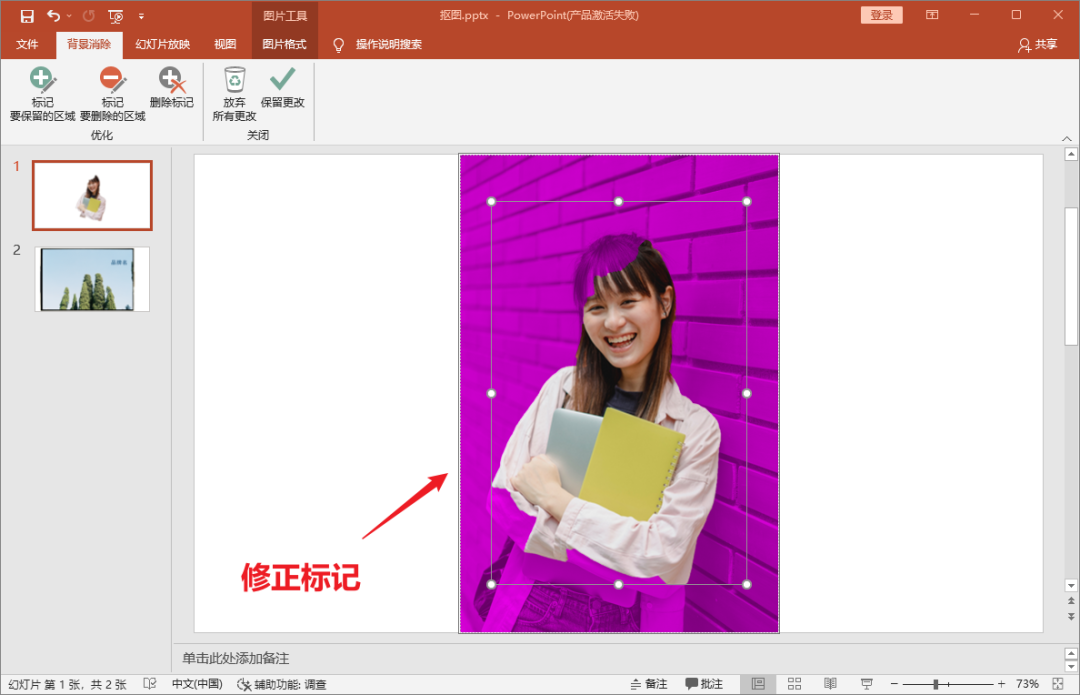Click fit slide to current window icon
Viewport: 1080px width, 695px height.
1058,684
